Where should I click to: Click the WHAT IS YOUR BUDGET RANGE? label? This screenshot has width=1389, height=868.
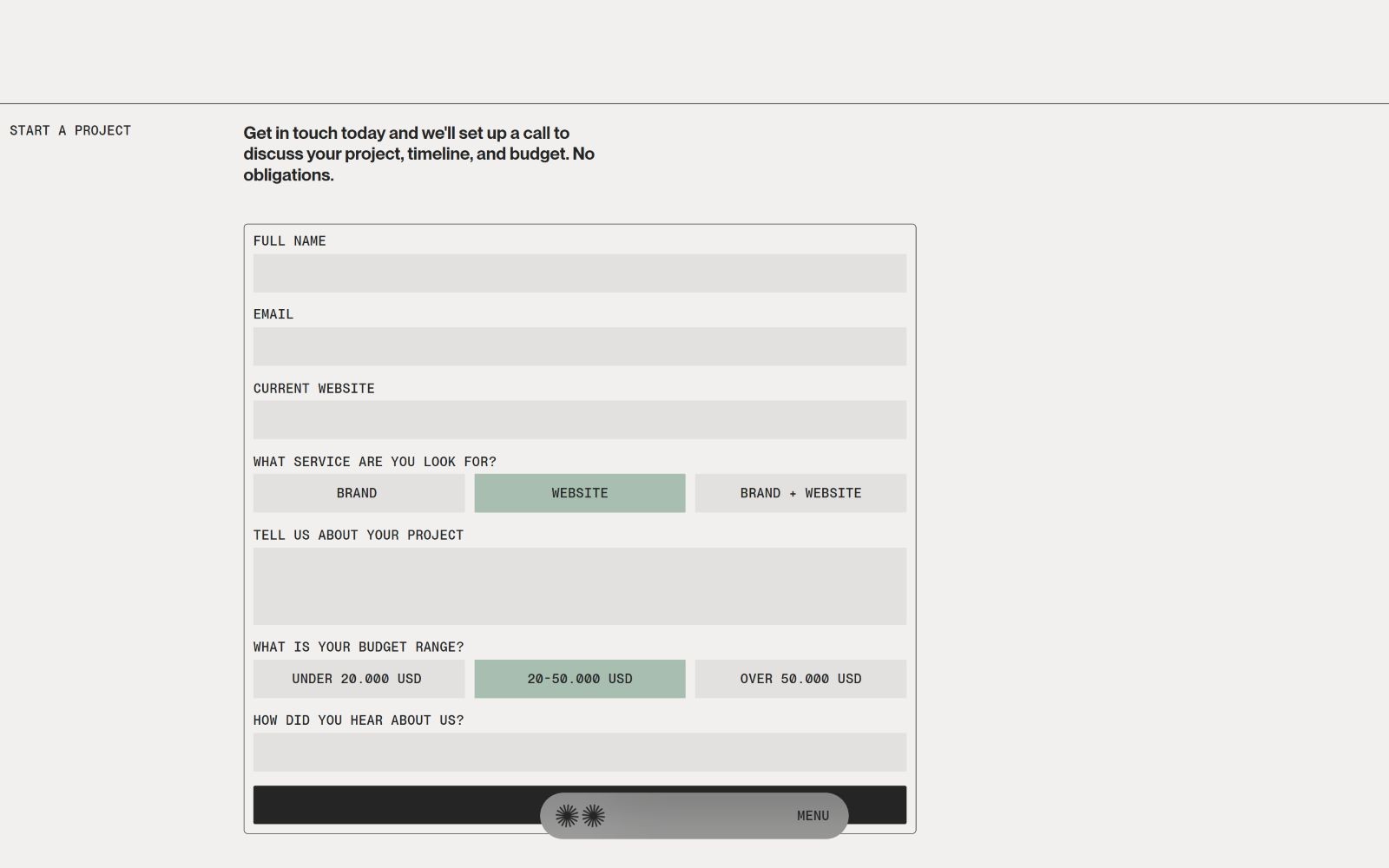(x=359, y=647)
